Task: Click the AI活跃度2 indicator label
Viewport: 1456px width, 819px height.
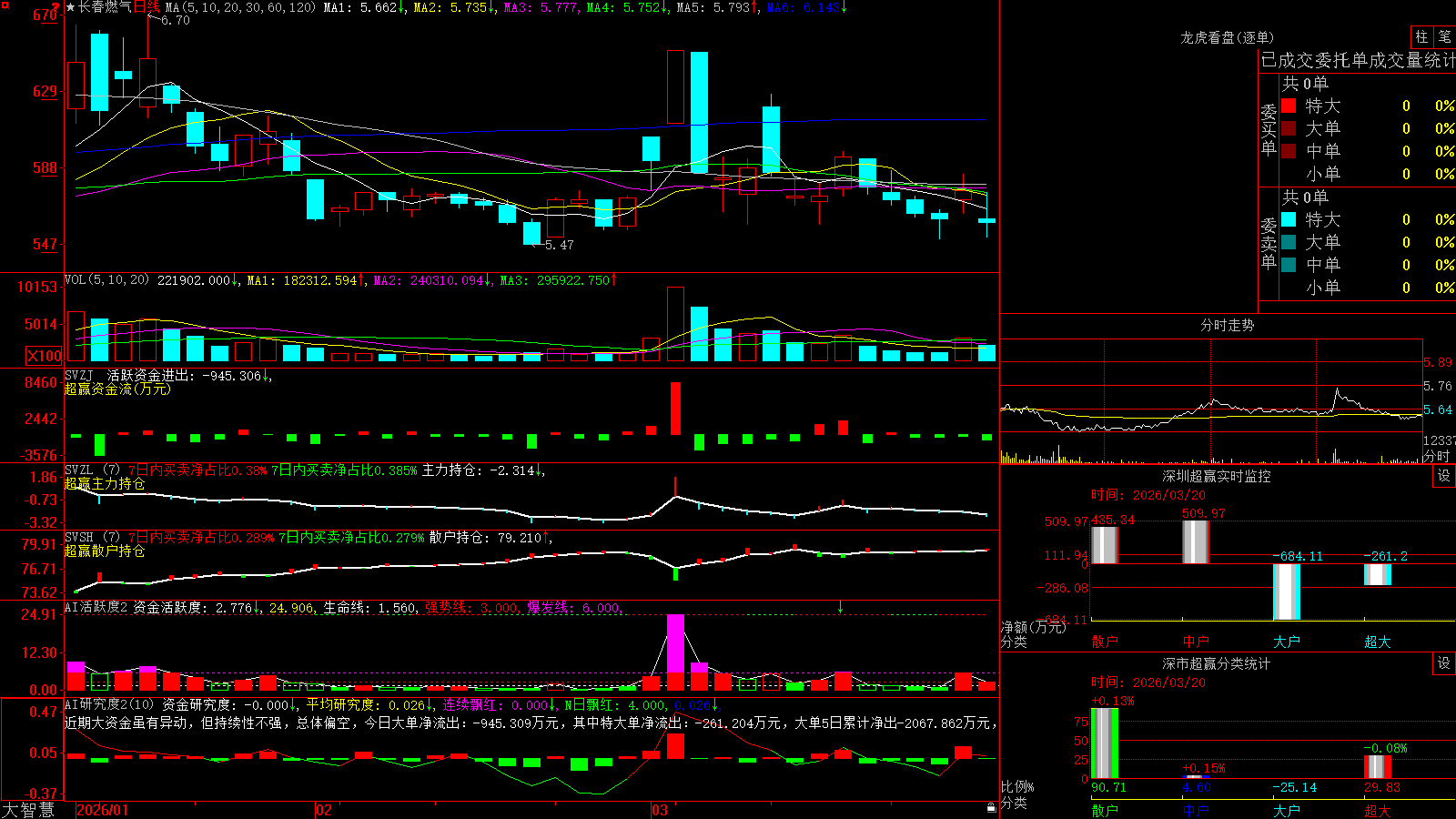Action: (96, 607)
